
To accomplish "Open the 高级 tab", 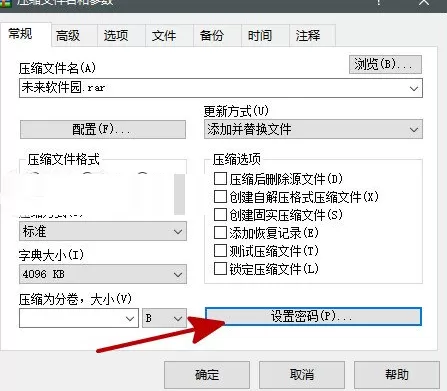I will 74,35.
